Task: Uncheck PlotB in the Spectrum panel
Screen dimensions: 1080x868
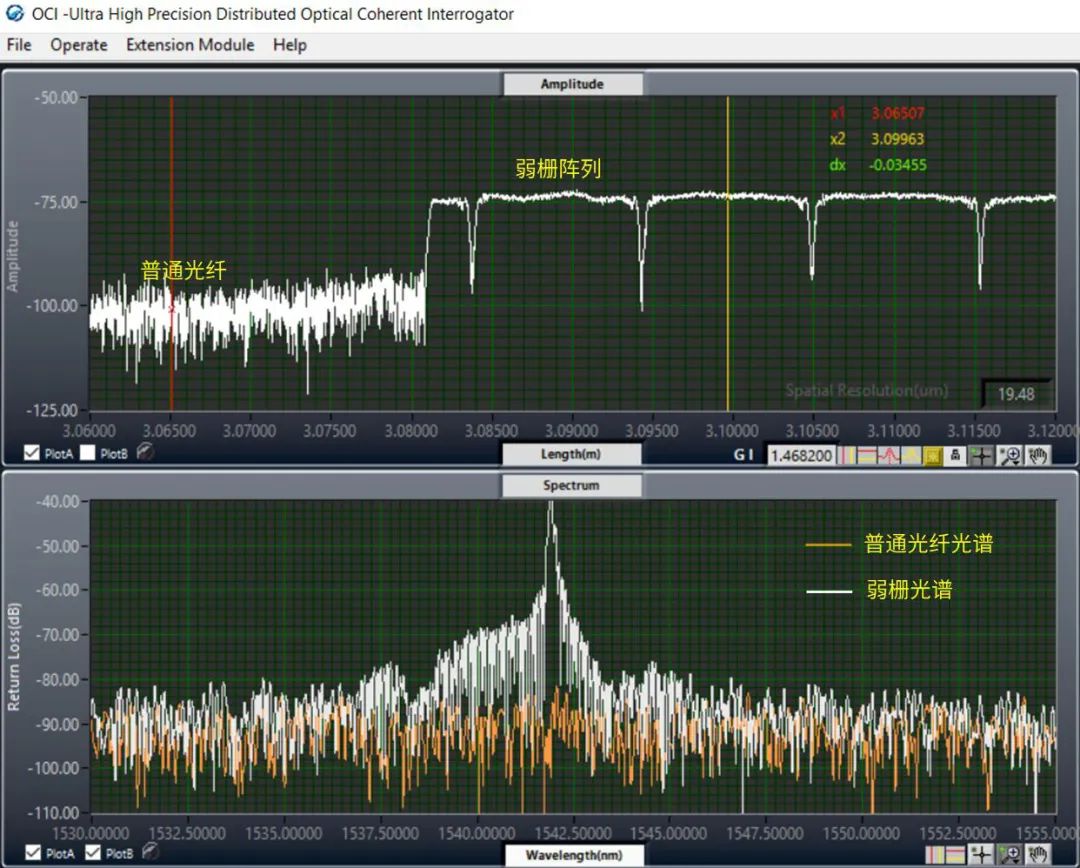Action: (x=92, y=853)
